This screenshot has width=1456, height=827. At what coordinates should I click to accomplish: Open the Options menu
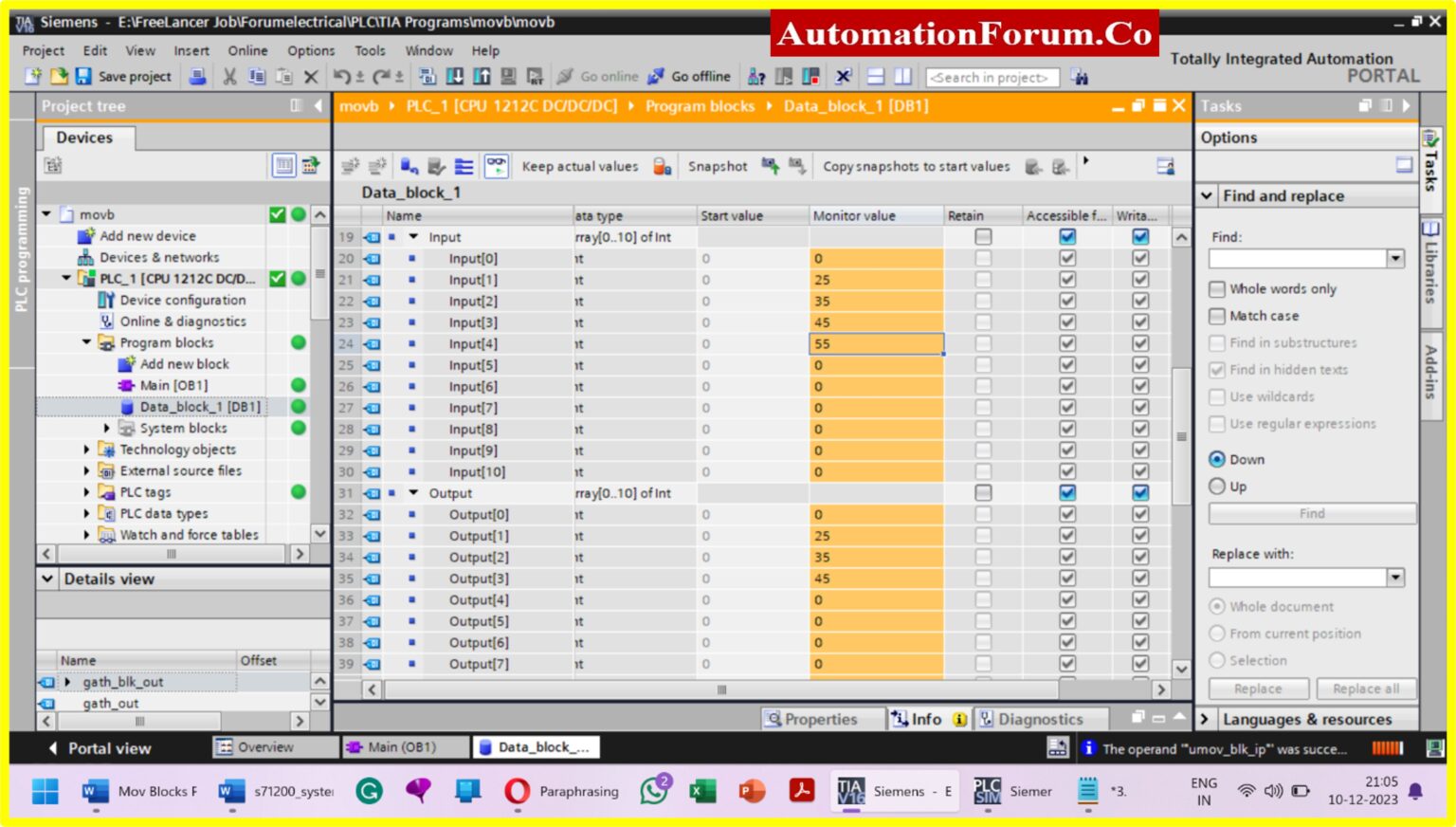(x=311, y=50)
